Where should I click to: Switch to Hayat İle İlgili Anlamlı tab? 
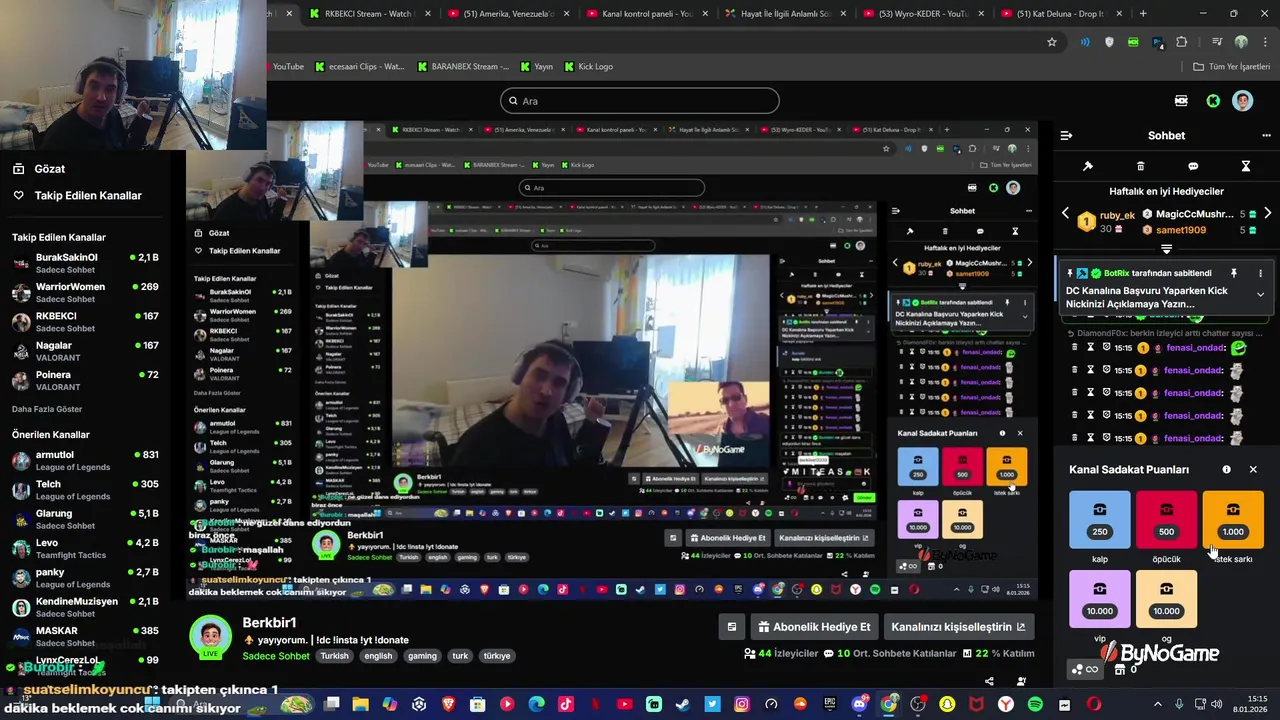pos(783,14)
